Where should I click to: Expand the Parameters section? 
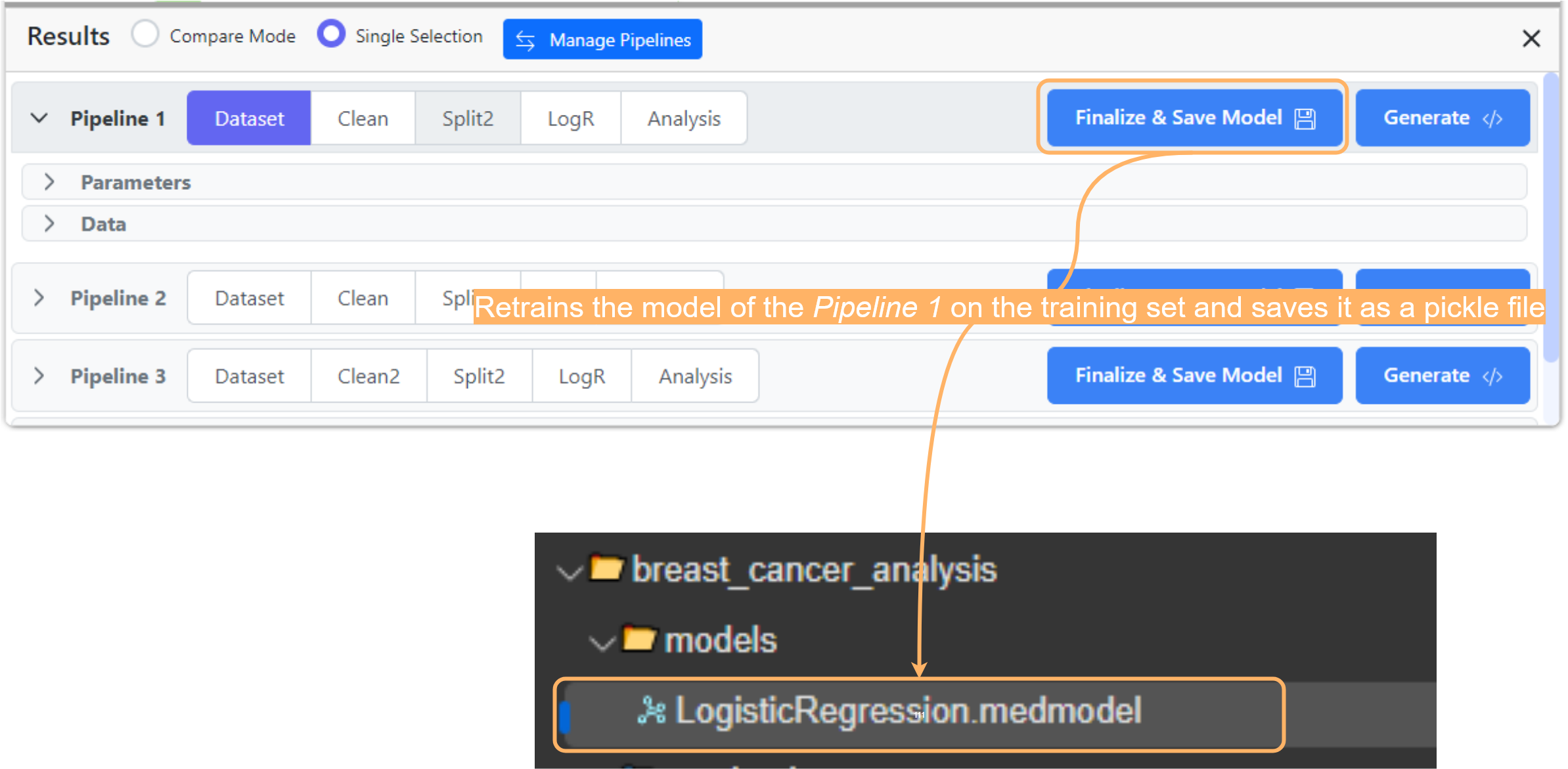tap(49, 182)
